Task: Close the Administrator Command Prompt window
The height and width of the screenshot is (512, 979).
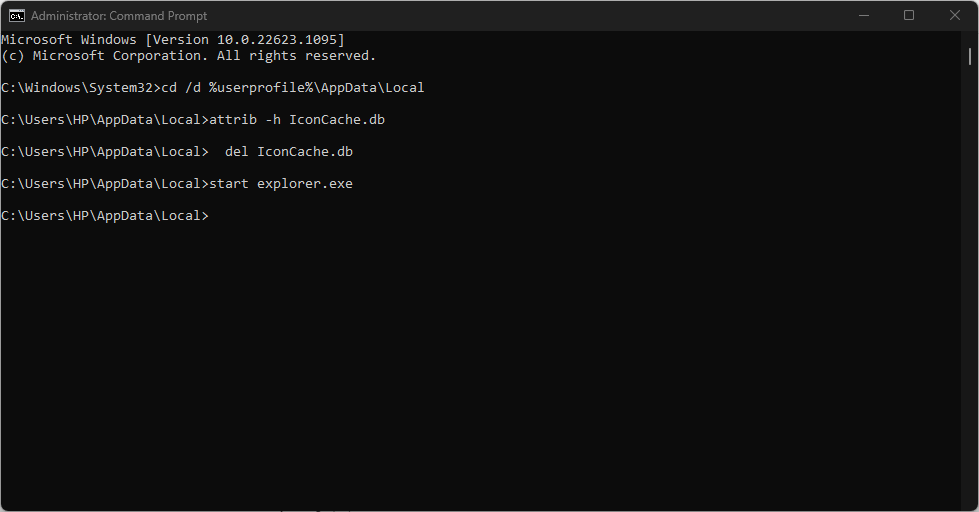Action: [x=955, y=16]
